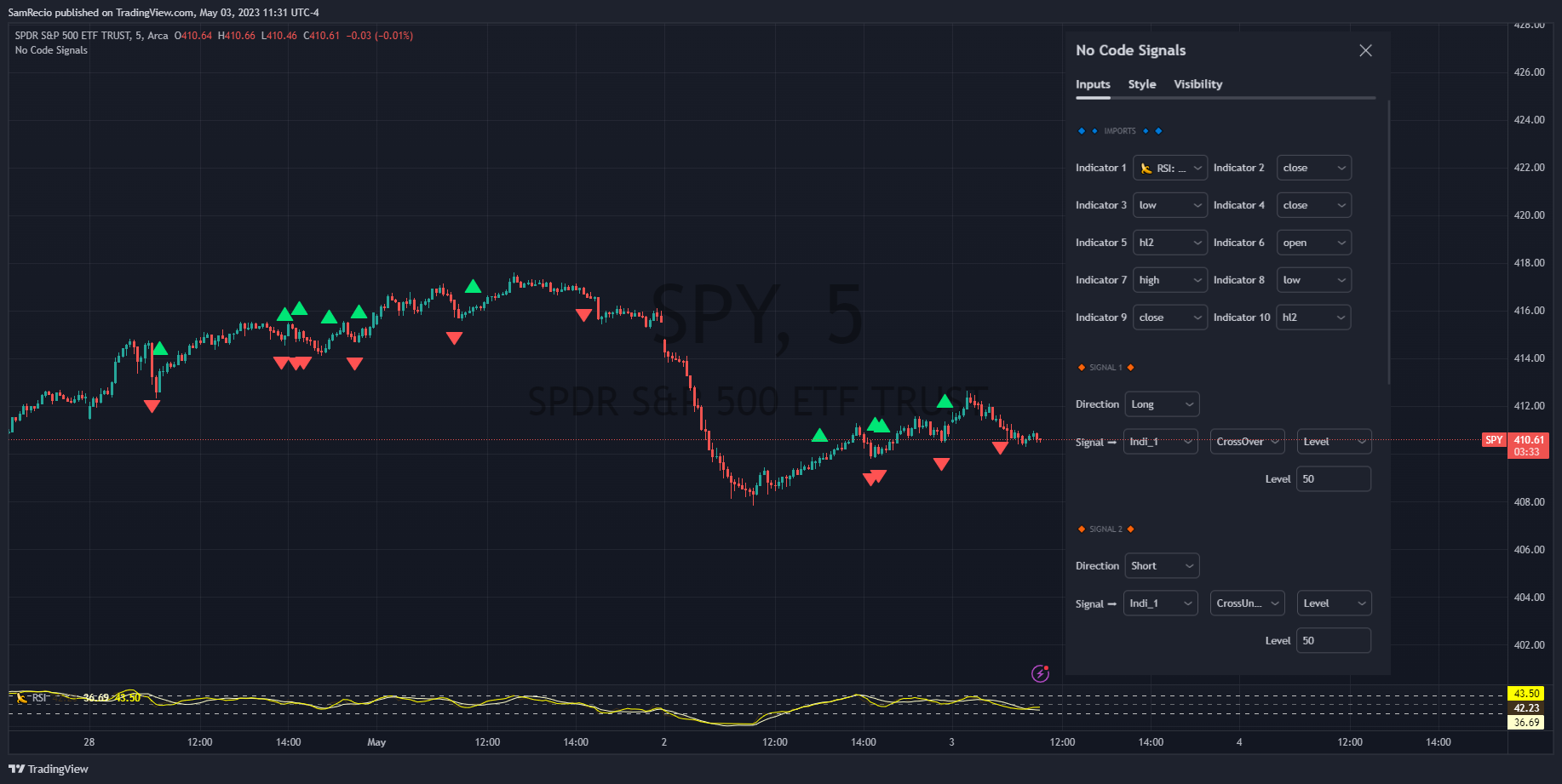Click the 410.61 current price label
1562x784 pixels.
point(1529,440)
